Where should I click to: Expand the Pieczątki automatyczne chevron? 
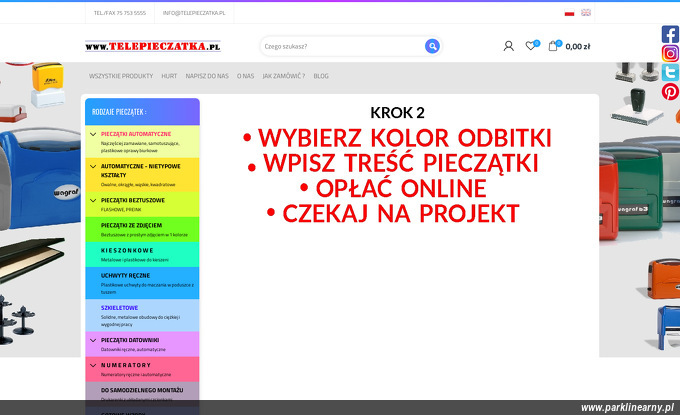(x=93, y=134)
